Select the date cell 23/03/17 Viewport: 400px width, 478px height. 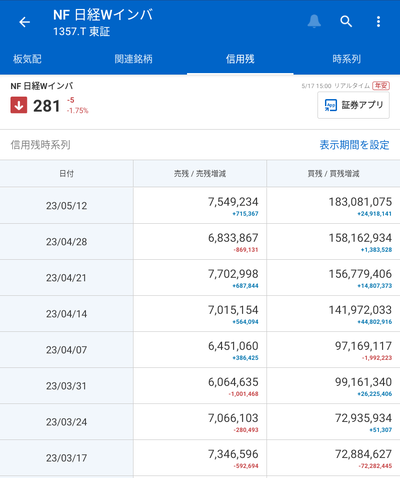pyautogui.click(x=66, y=458)
